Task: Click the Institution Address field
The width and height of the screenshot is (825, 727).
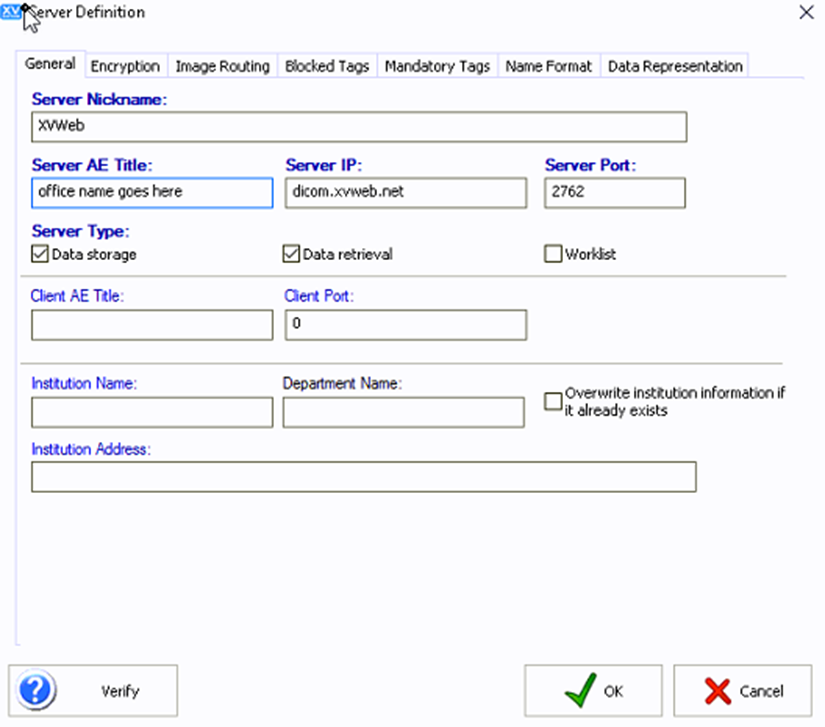Action: (364, 477)
